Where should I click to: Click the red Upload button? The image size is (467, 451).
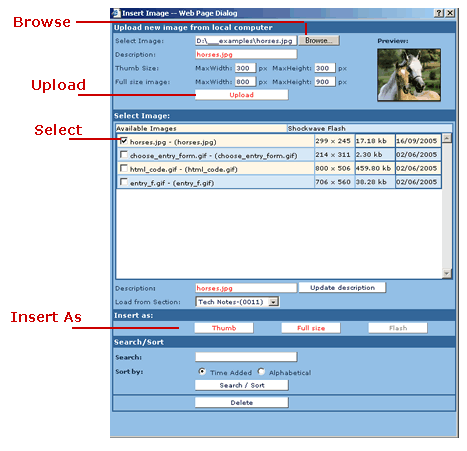[x=241, y=95]
